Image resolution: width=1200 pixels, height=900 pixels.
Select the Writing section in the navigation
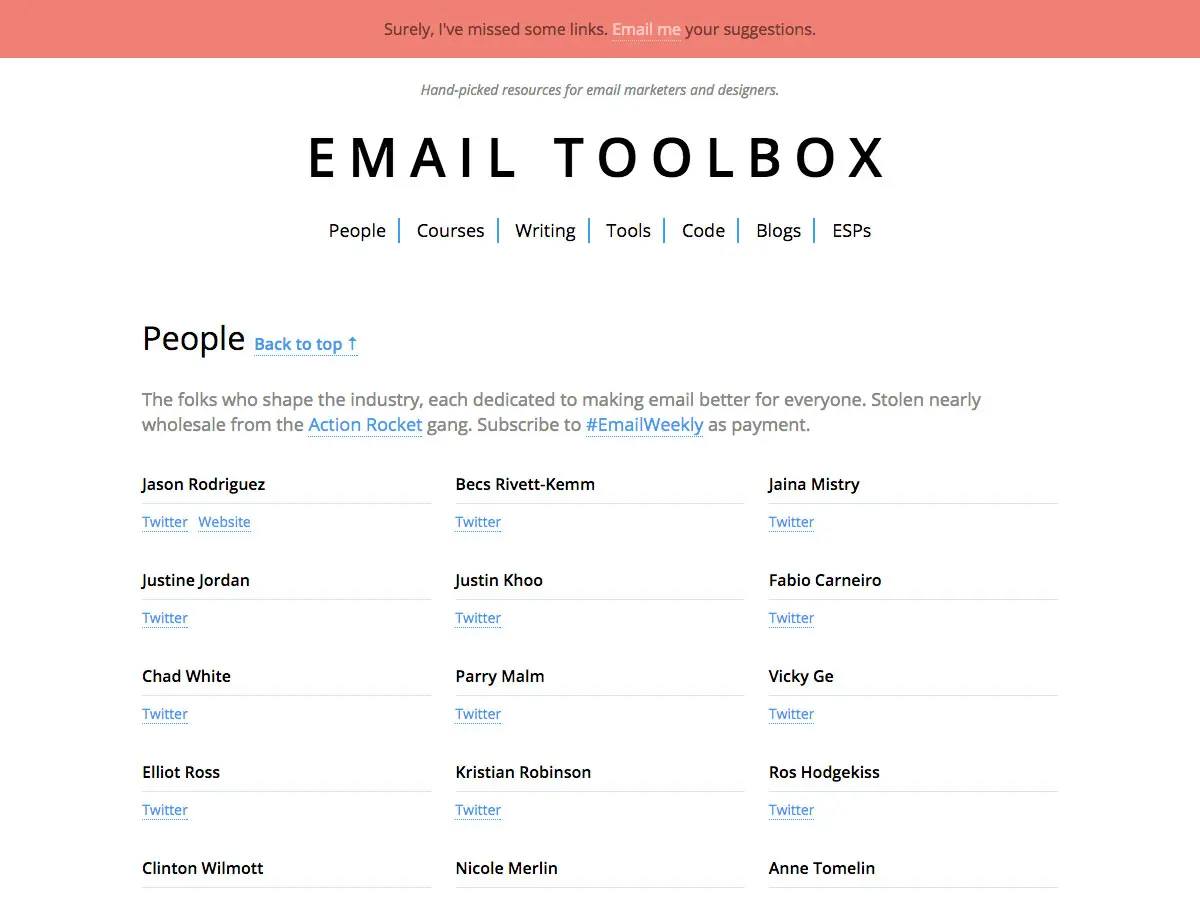[545, 230]
